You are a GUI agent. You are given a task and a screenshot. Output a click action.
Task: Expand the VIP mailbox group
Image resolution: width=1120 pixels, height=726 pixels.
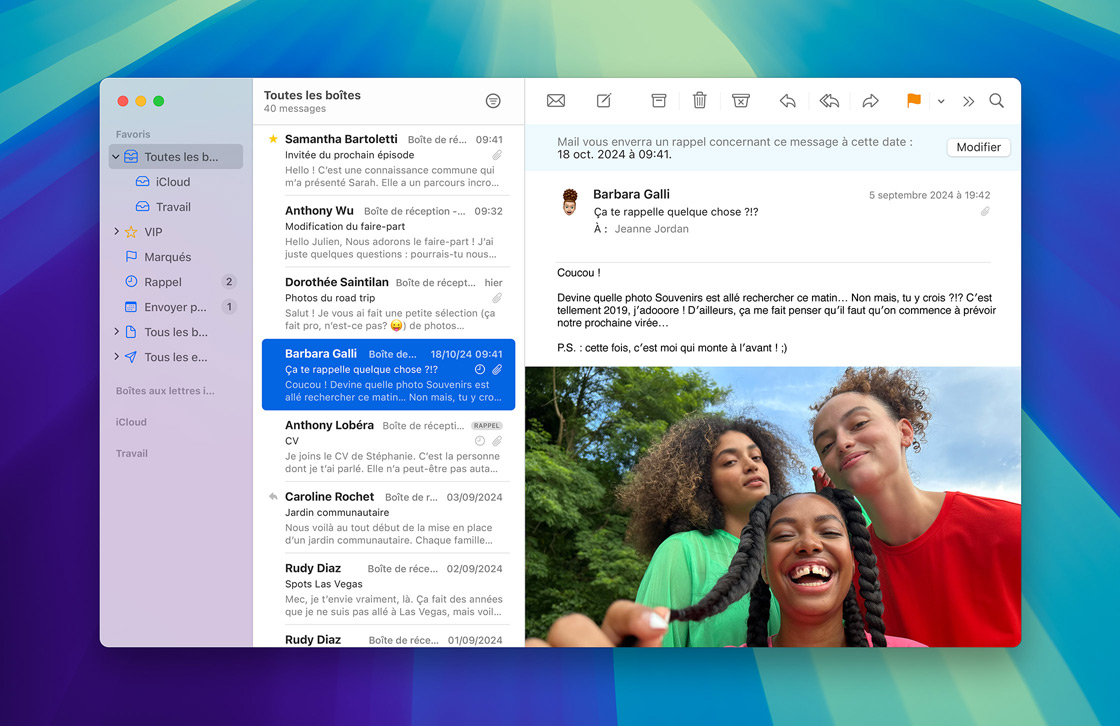tap(116, 232)
